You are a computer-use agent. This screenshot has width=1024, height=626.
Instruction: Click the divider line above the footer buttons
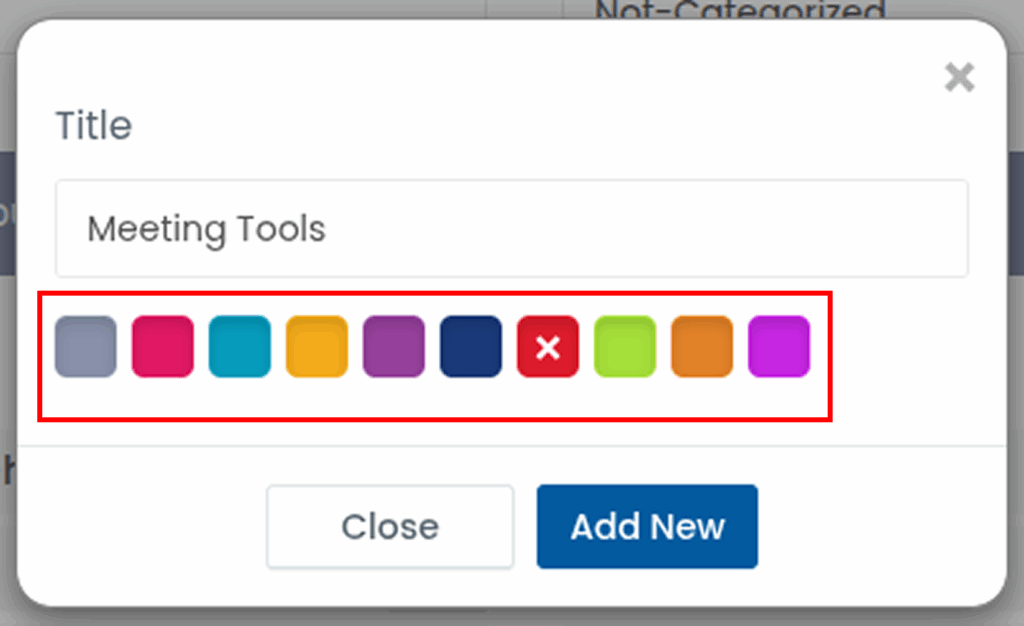(x=512, y=446)
